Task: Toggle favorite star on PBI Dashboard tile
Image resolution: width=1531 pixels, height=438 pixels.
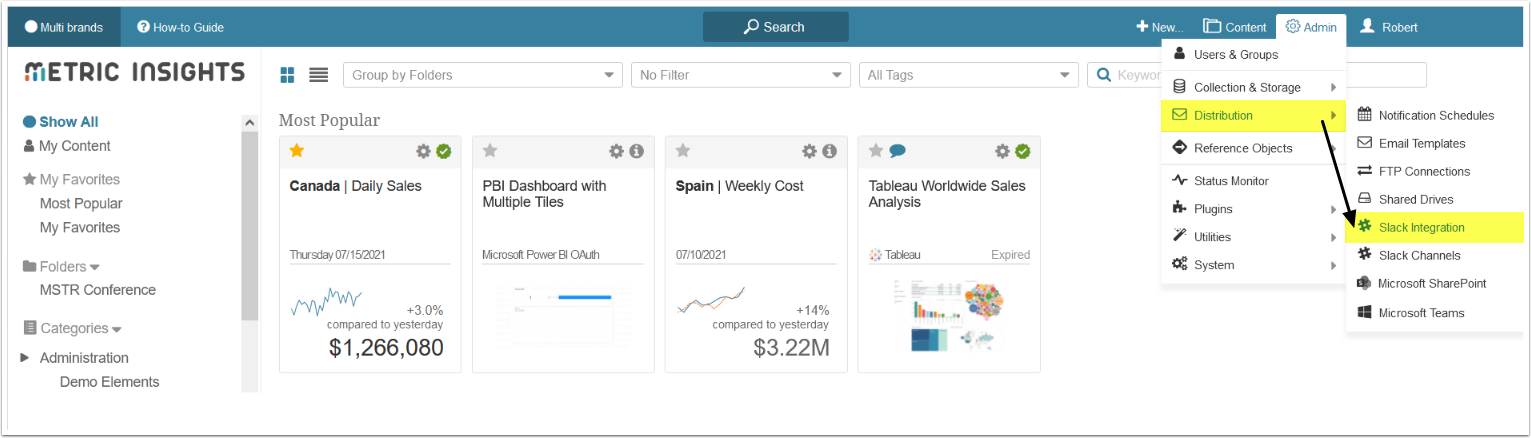Action: pyautogui.click(x=490, y=151)
